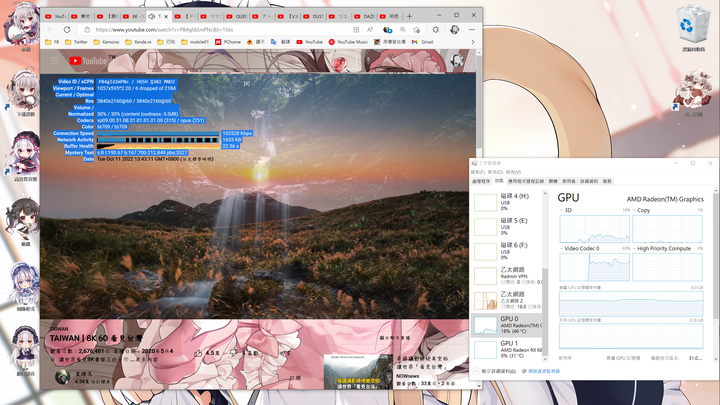Open the YouTube hamburger guide menu
720x405 pixels.
pos(55,61)
